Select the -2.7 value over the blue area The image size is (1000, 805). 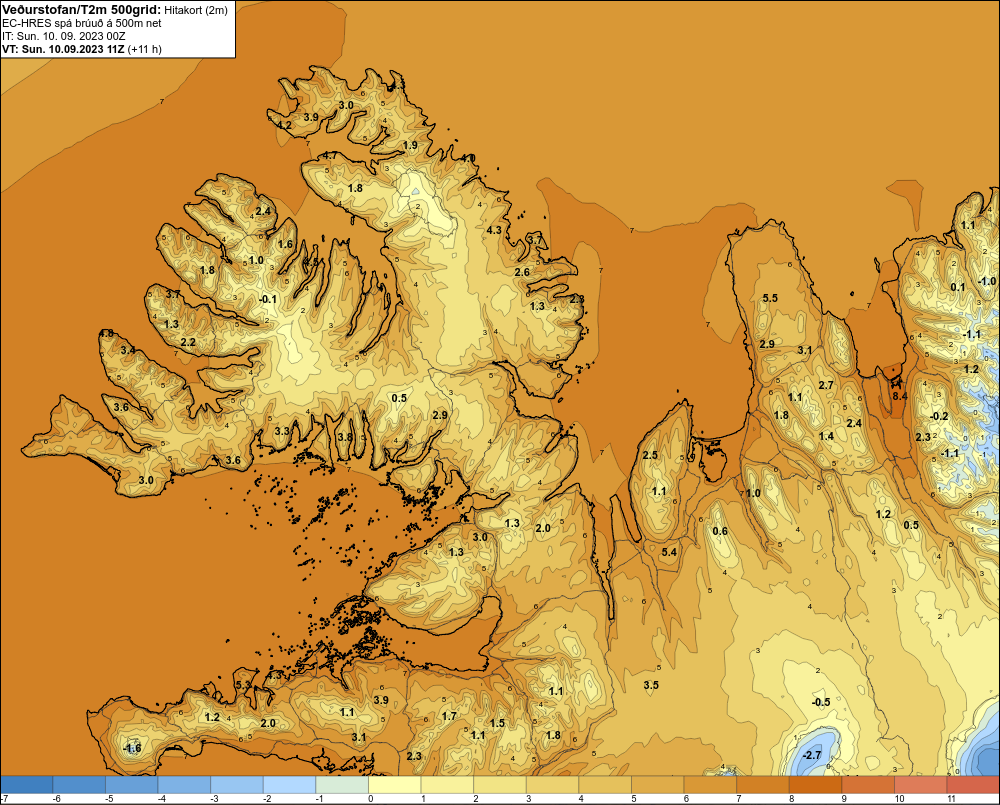(x=812, y=755)
